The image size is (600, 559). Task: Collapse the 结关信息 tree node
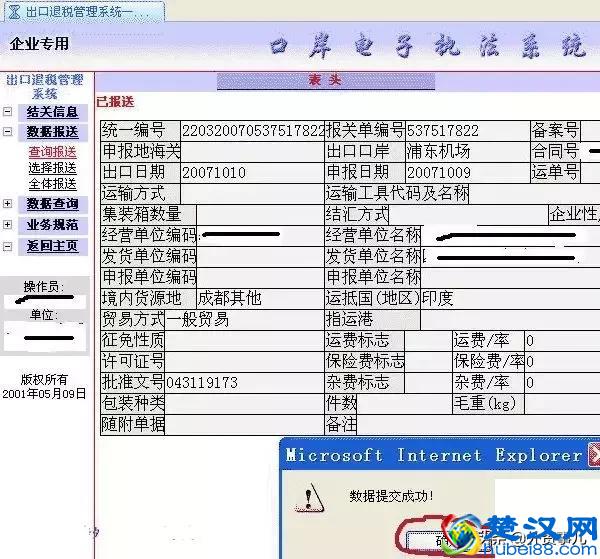pos(7,112)
